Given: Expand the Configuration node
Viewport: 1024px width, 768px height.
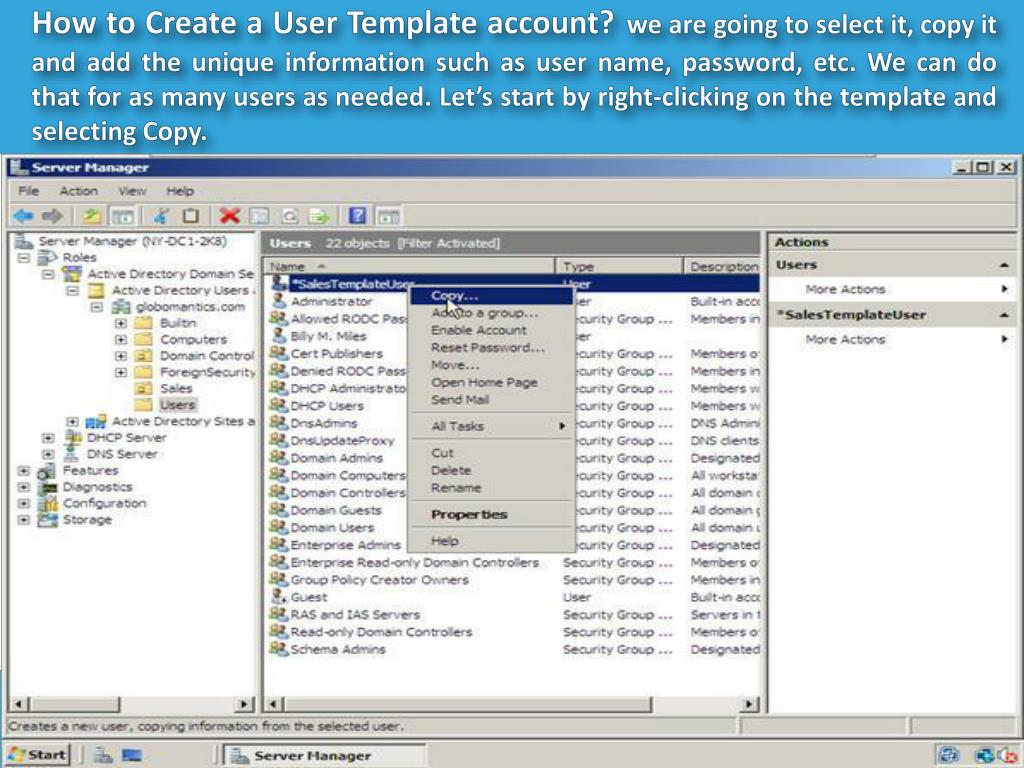Looking at the screenshot, I should point(24,504).
